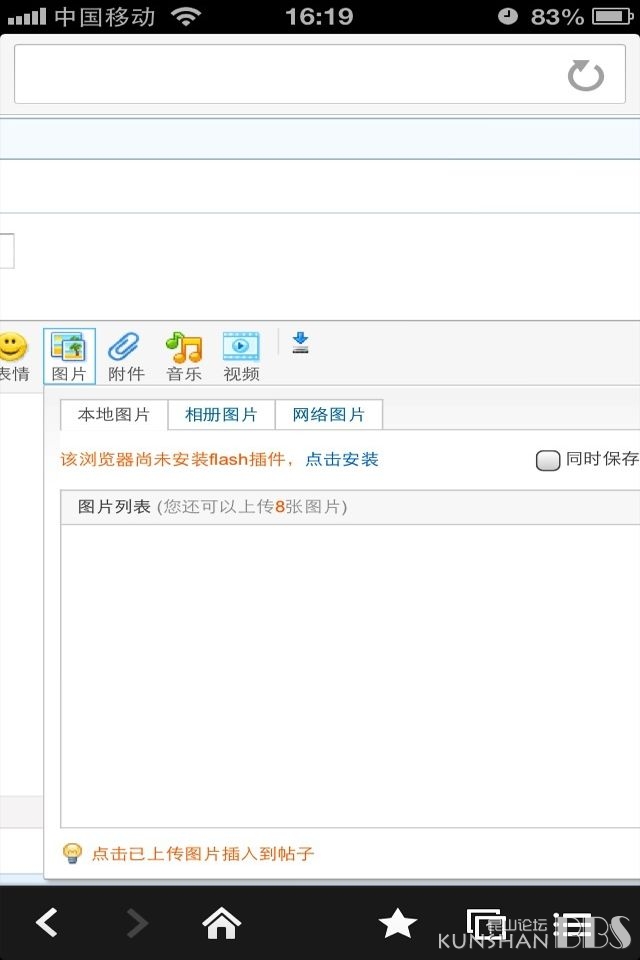This screenshot has height=960, width=640.
Task: Toggle the 同时保存 checkbox
Action: click(x=548, y=460)
